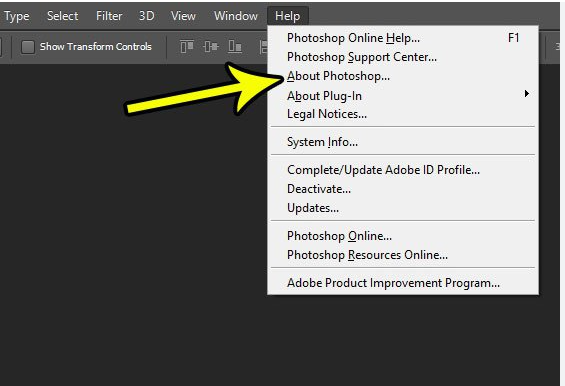
Task: Open the Filter menu
Action: [109, 16]
